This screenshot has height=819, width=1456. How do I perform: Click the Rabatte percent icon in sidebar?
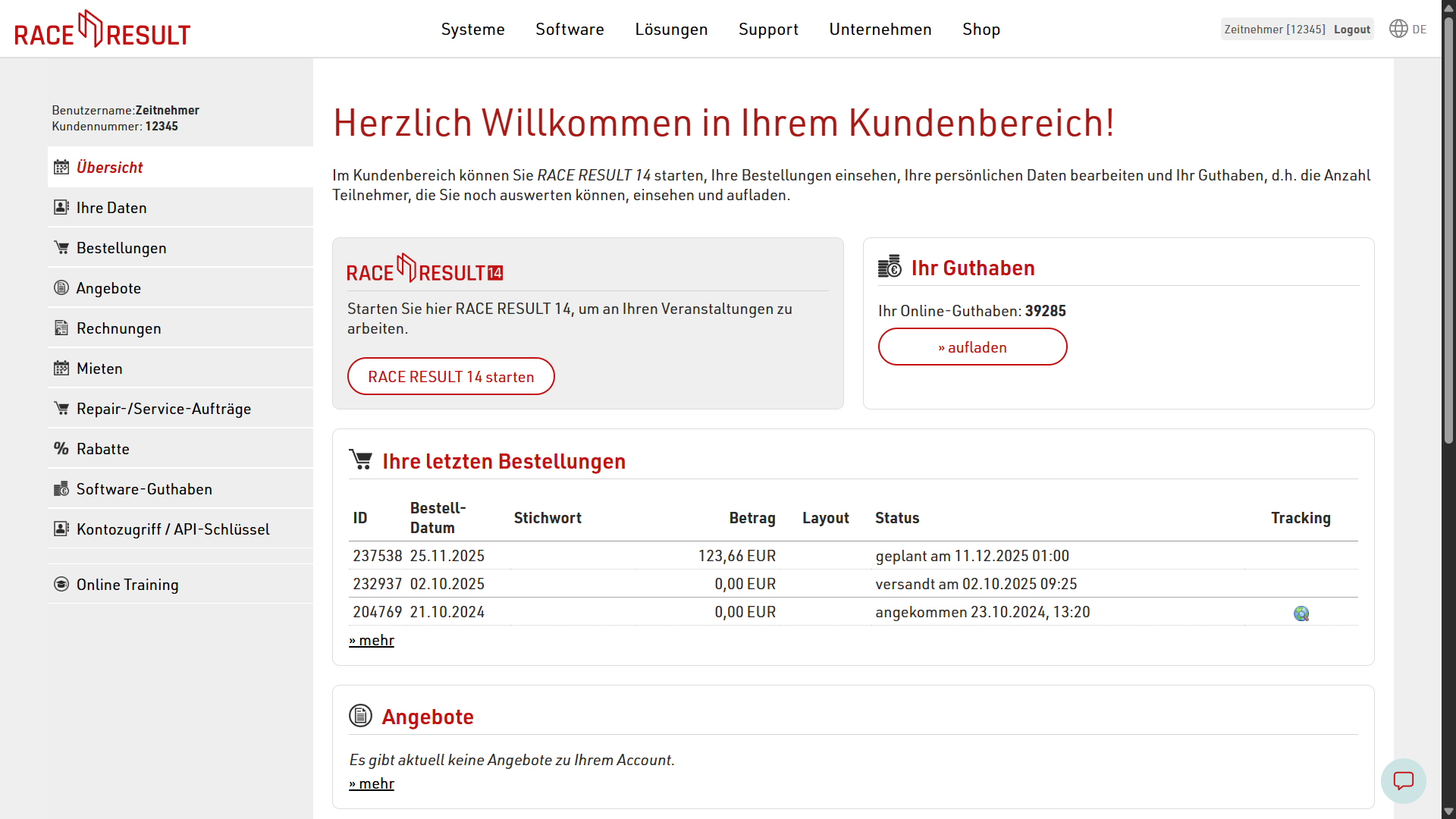(x=61, y=448)
